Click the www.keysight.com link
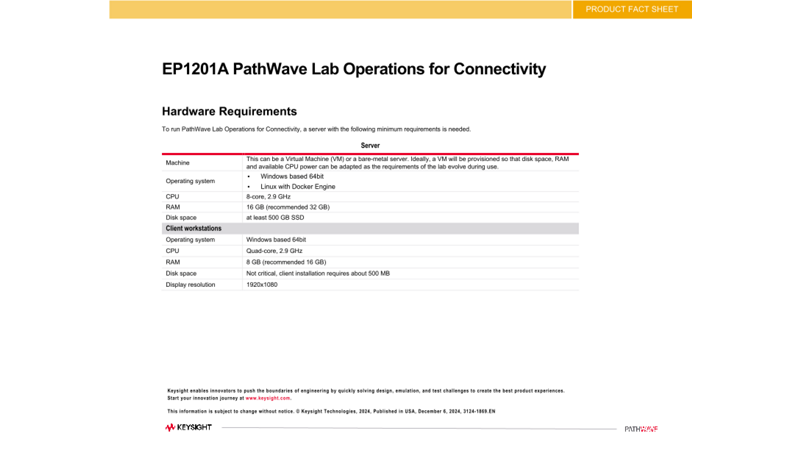The image size is (800, 450). (x=268, y=398)
